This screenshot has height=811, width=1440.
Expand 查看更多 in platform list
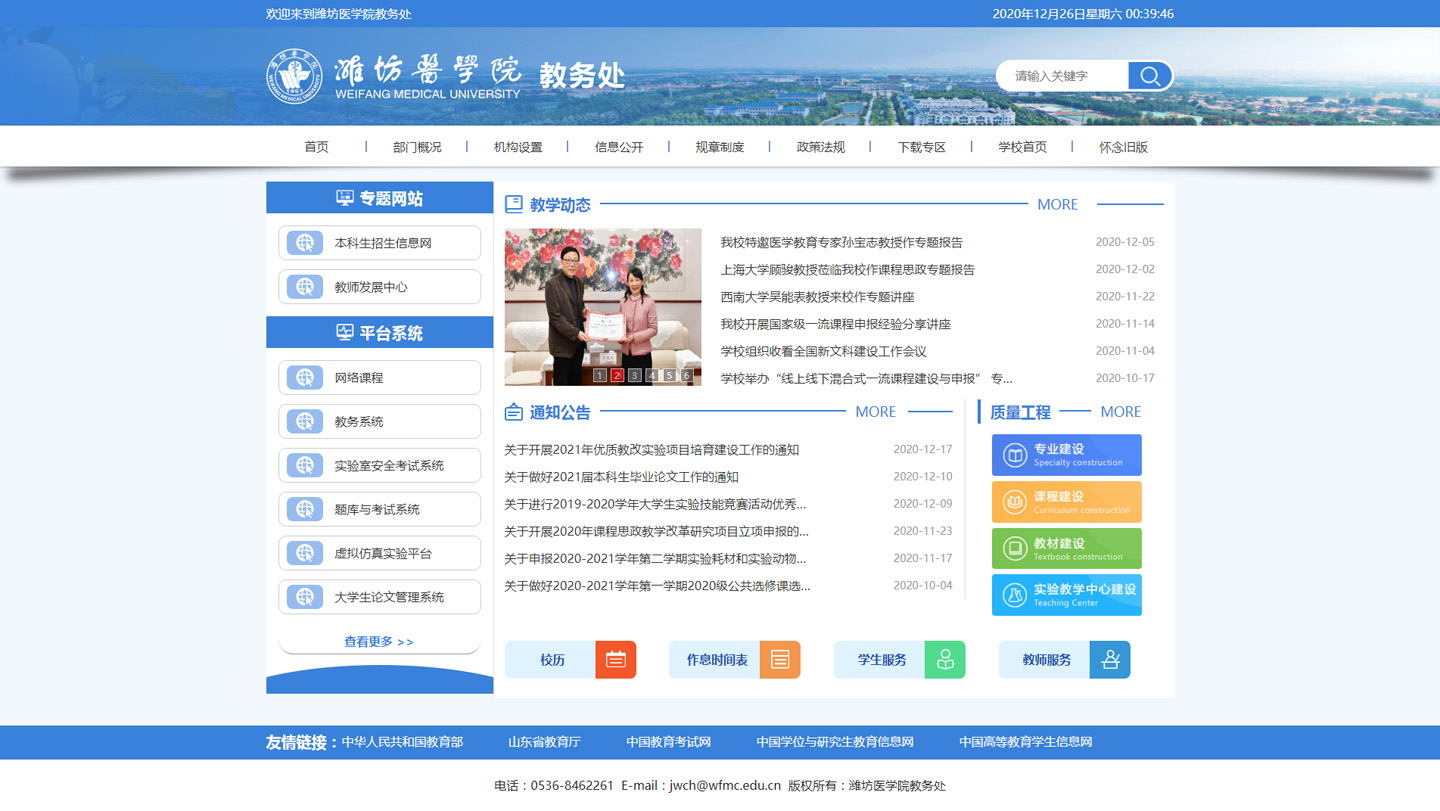coord(379,642)
